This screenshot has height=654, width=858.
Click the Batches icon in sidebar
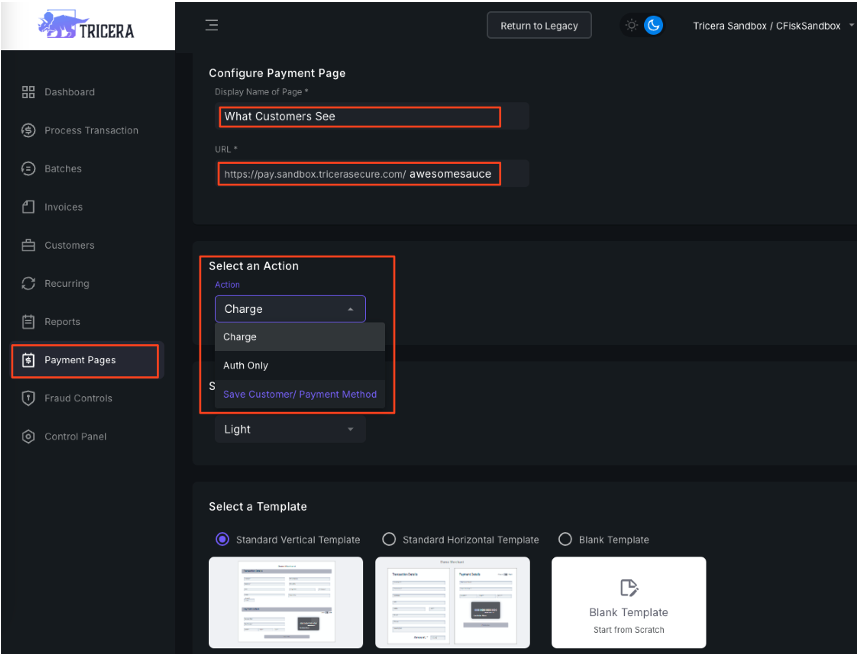[28, 169]
